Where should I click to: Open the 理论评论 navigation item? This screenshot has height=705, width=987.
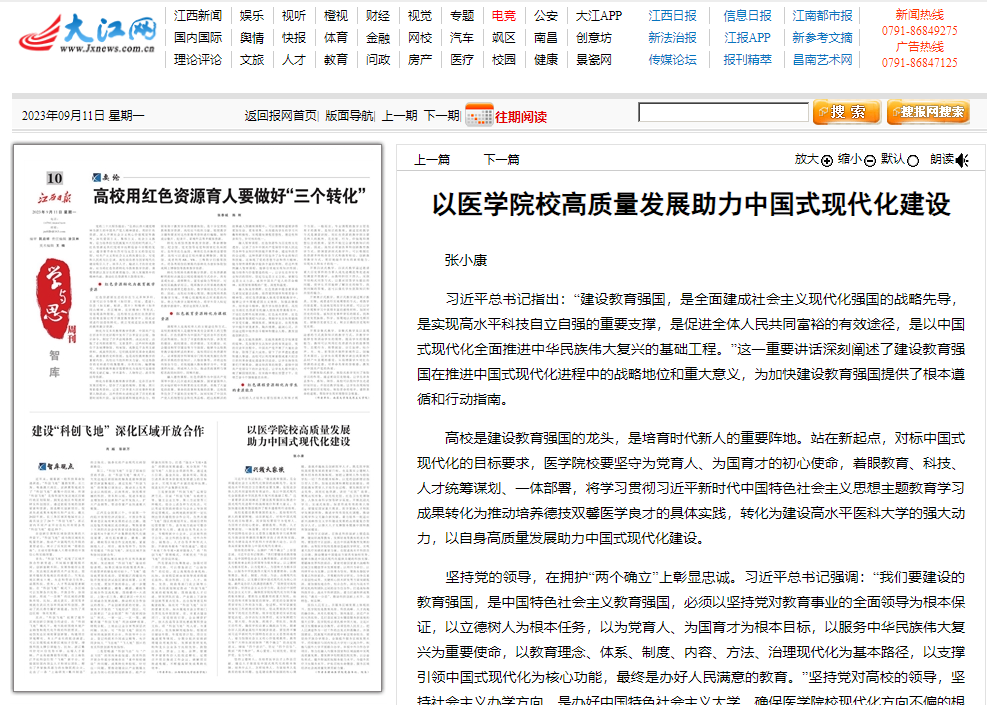pos(198,60)
